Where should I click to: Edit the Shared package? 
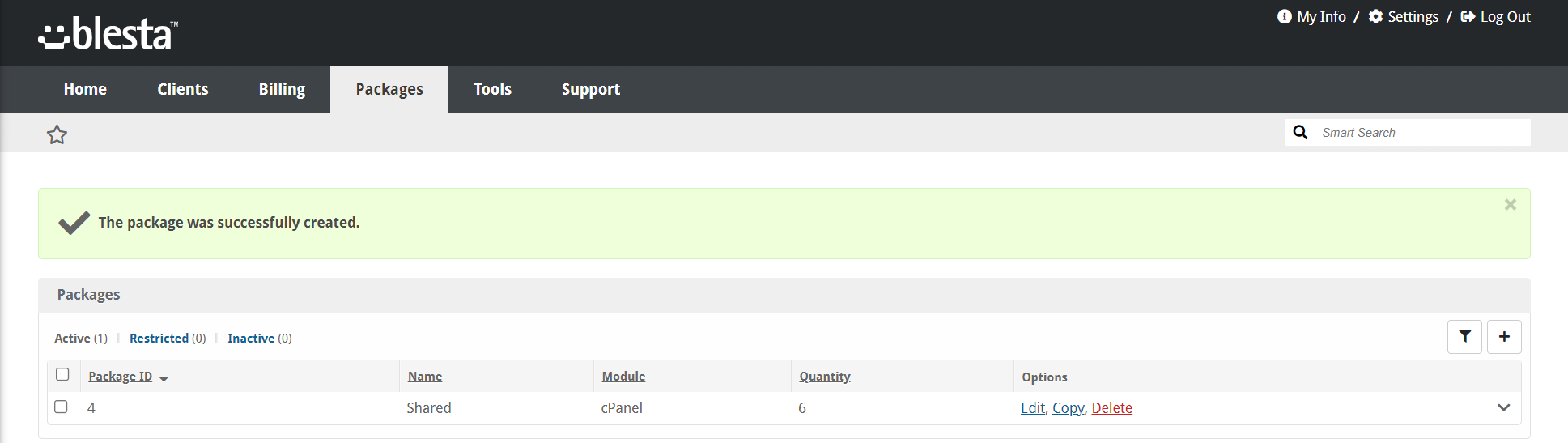coord(1032,408)
